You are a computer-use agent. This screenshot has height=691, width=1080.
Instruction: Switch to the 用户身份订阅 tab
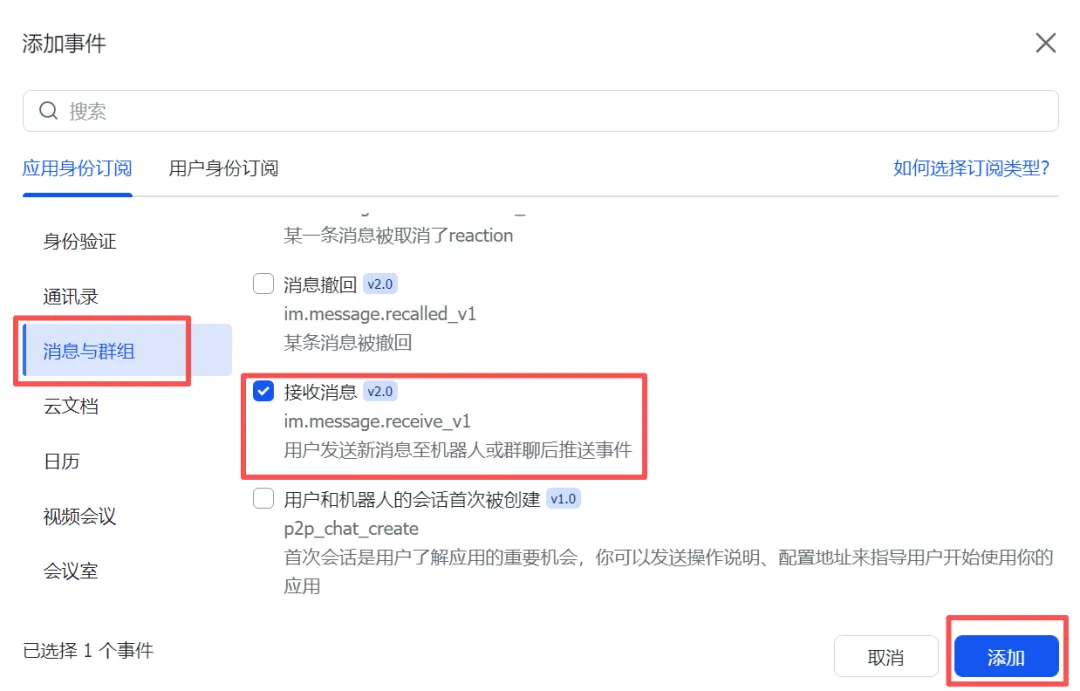pos(224,168)
